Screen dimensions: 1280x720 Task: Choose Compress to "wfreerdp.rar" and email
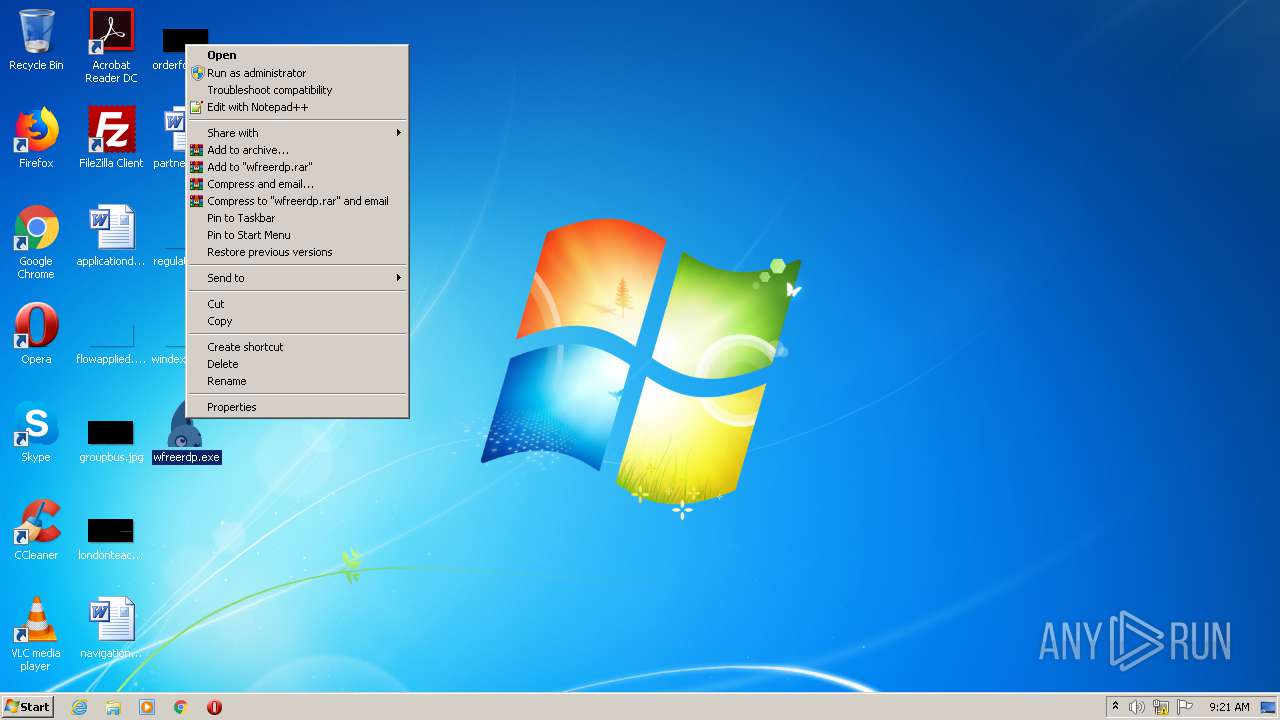[297, 201]
